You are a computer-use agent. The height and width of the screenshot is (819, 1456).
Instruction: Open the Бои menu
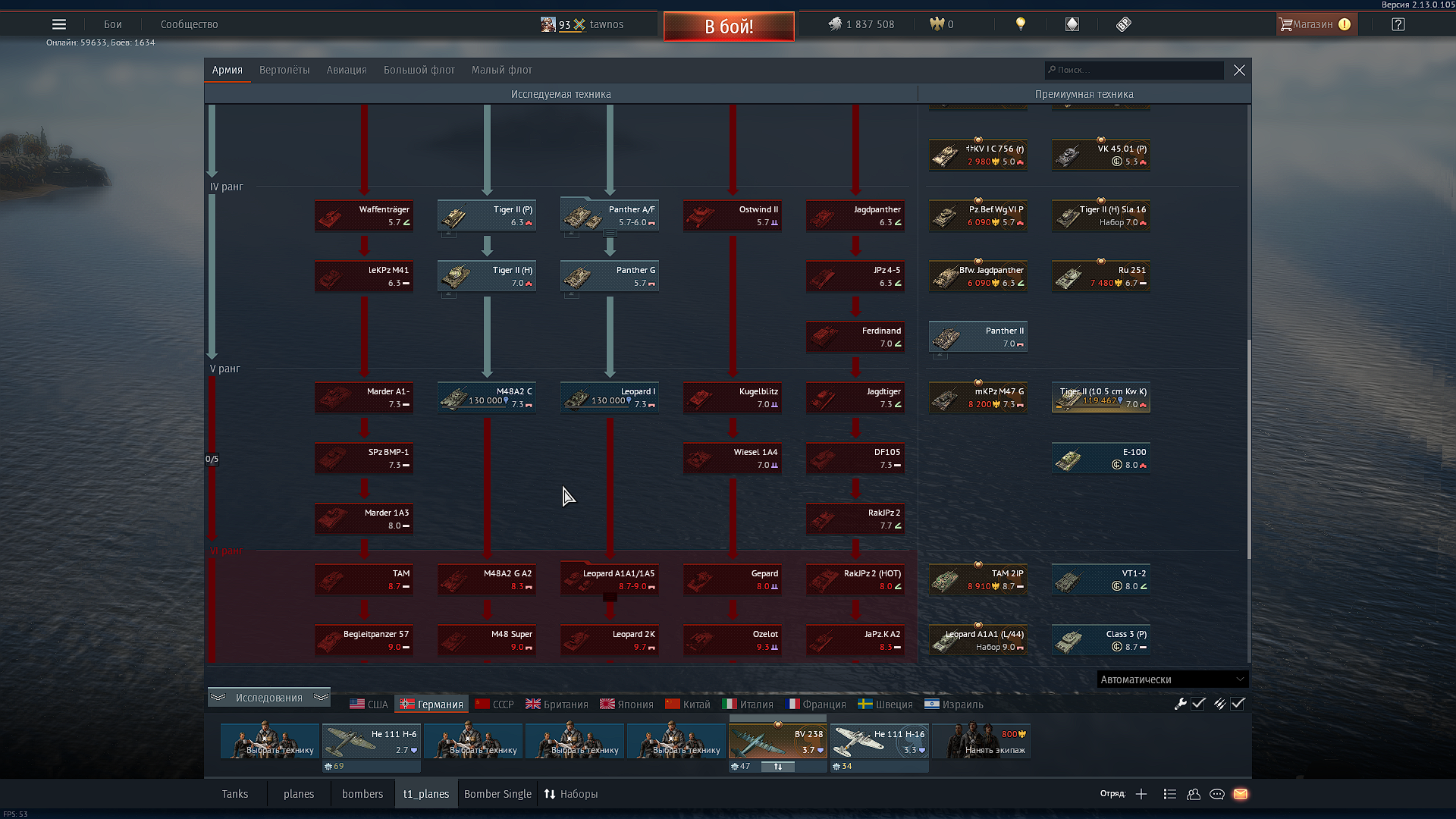coord(113,24)
